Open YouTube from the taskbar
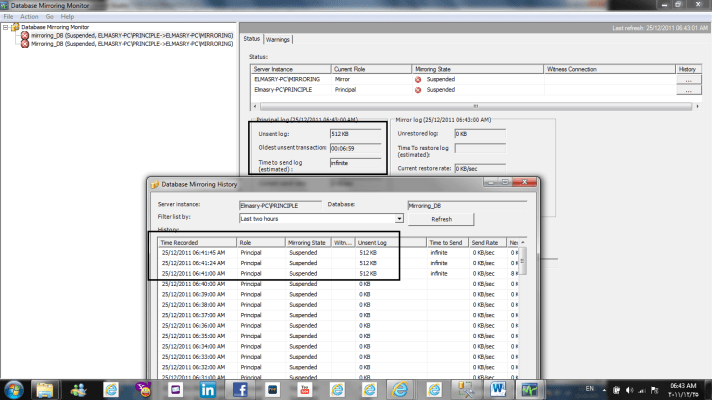This screenshot has height=400, width=712. pyautogui.click(x=305, y=388)
